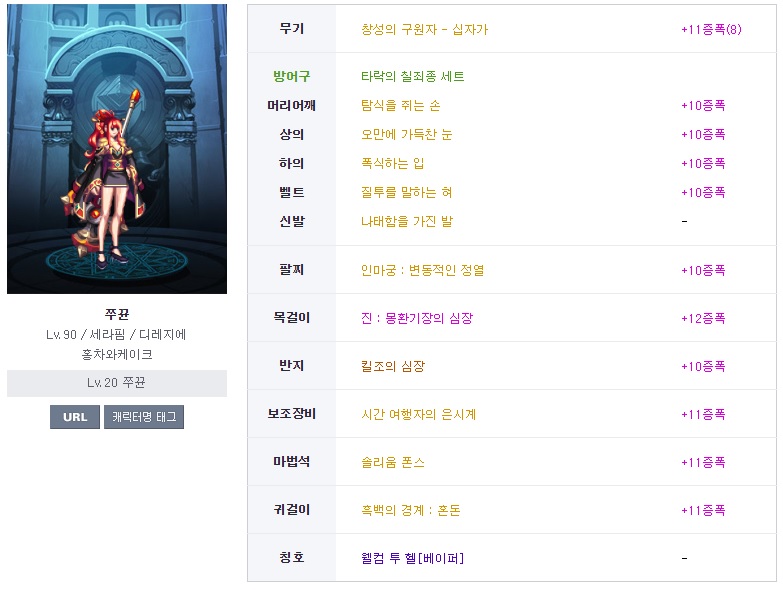This screenshot has height=590, width=783.
Task: Open necklace item 진 : 몽환기장의 심장
Action: tap(416, 318)
